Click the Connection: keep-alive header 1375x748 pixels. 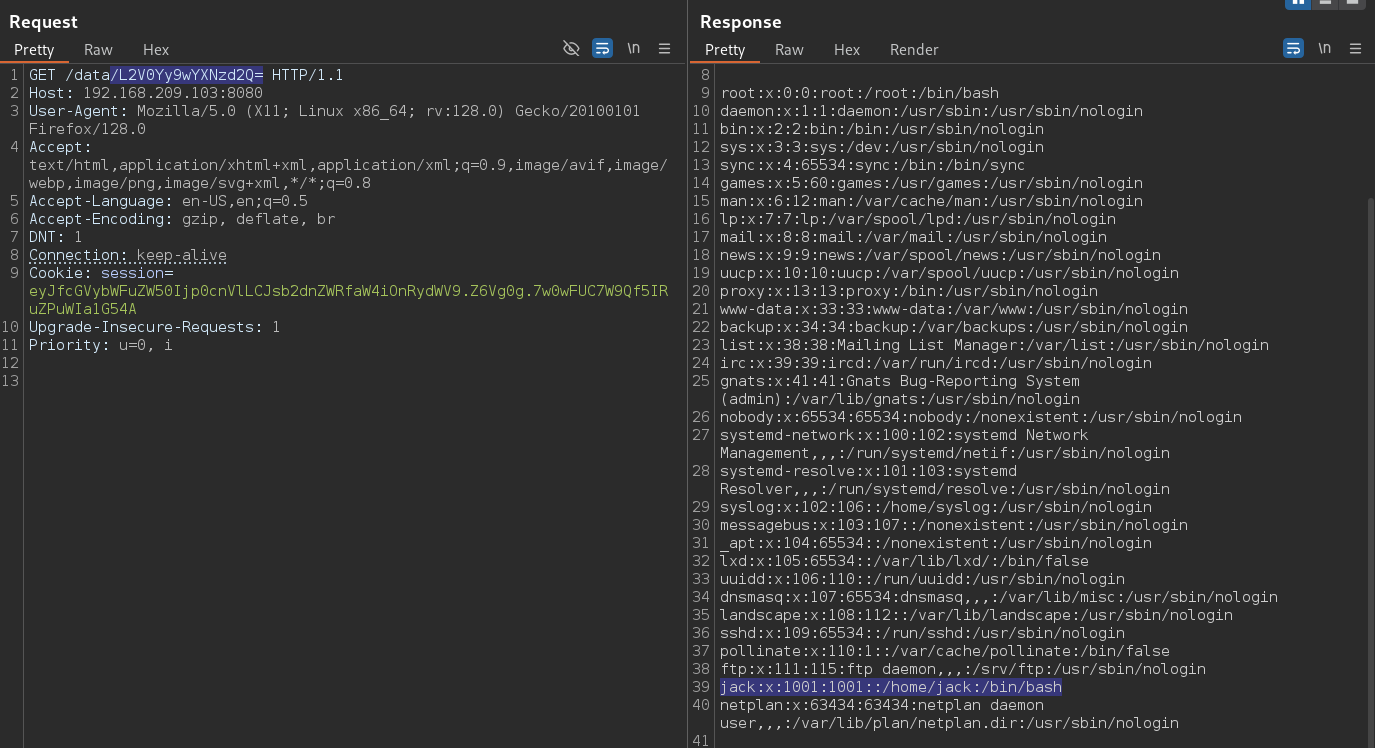pyautogui.click(x=128, y=255)
